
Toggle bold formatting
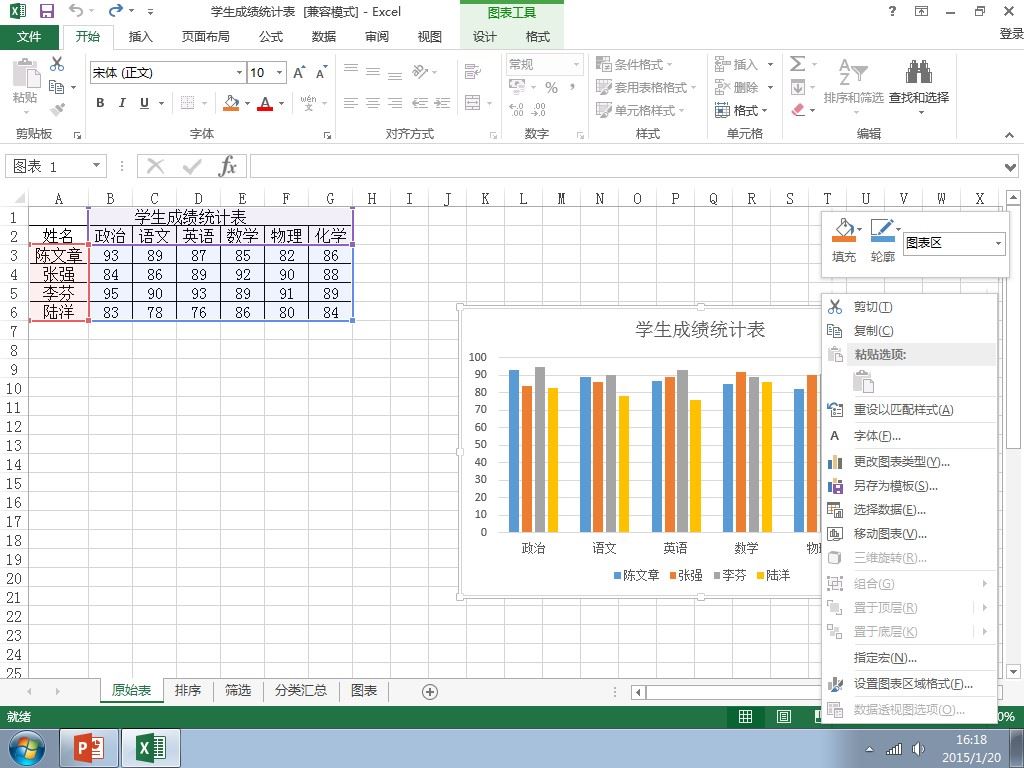pos(100,103)
